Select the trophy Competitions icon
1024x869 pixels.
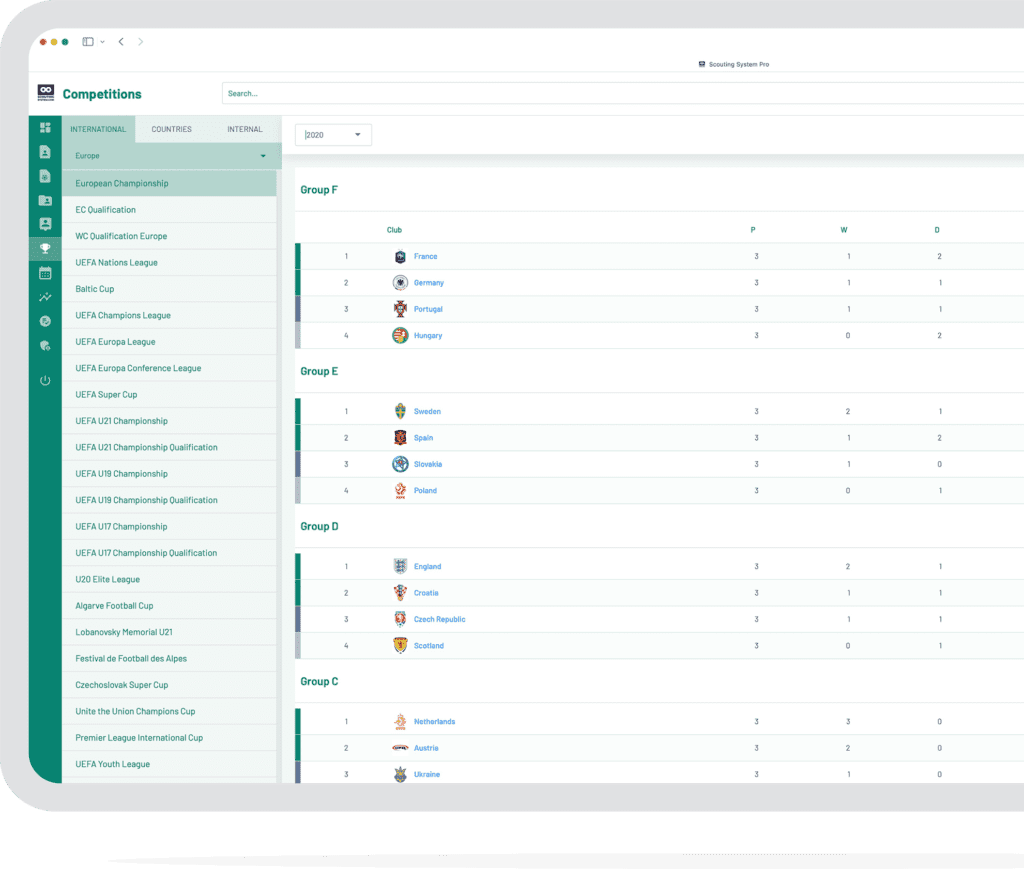[44, 249]
